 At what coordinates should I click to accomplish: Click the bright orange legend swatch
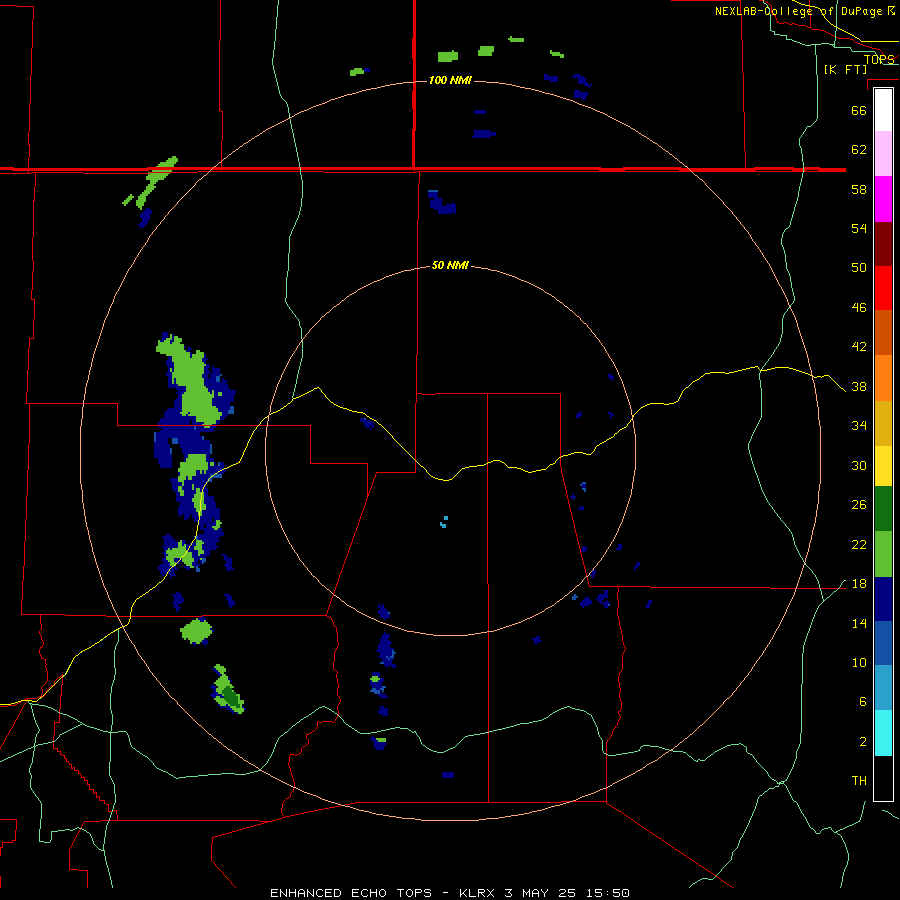coord(883,378)
